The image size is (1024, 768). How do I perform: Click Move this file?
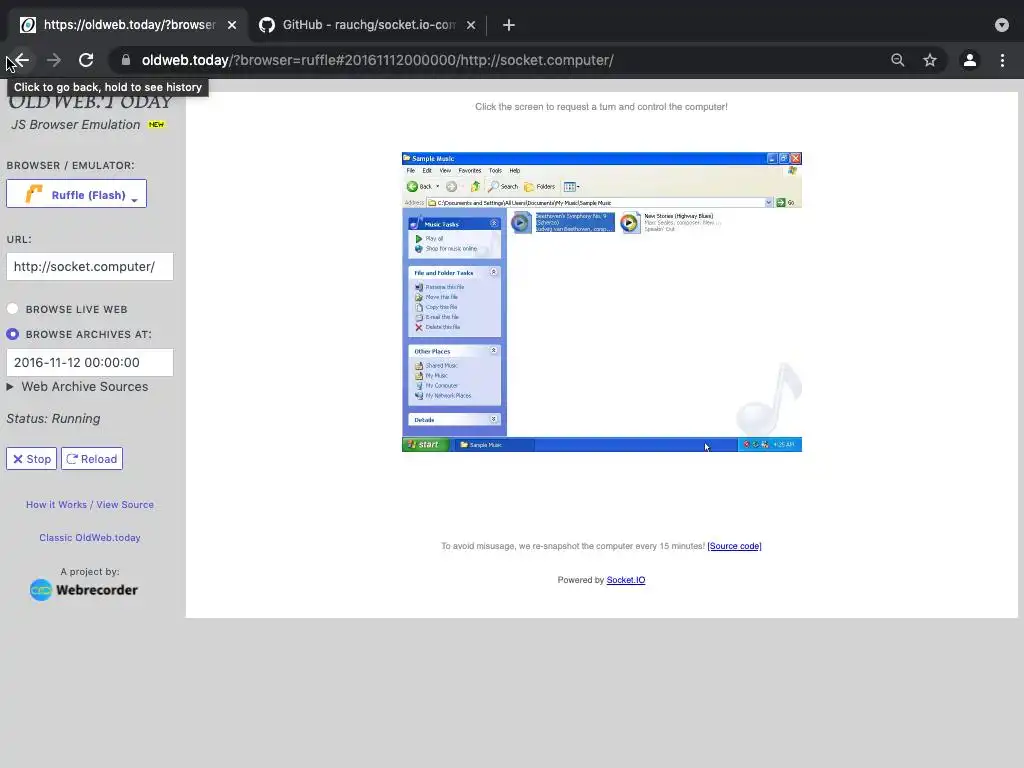(x=436, y=296)
